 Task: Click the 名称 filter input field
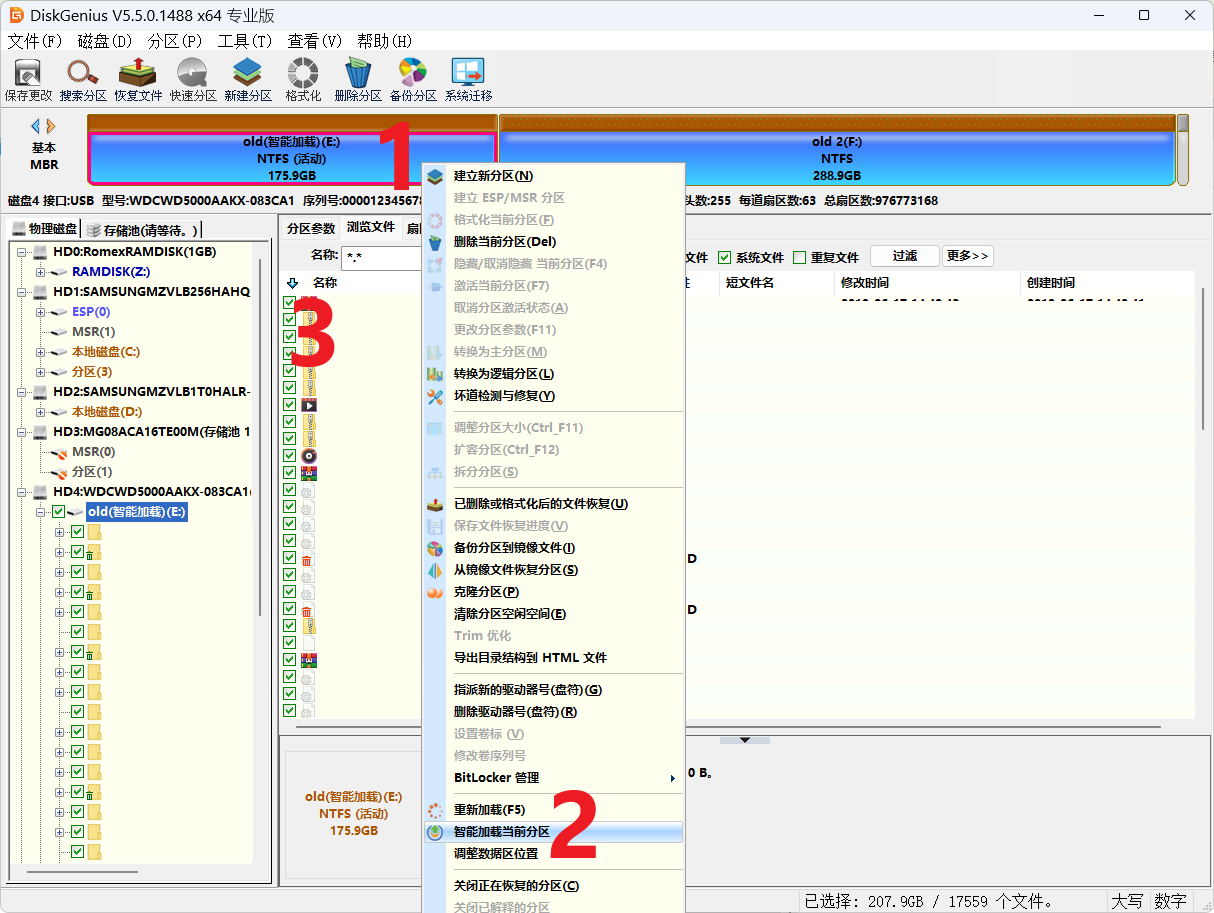381,257
